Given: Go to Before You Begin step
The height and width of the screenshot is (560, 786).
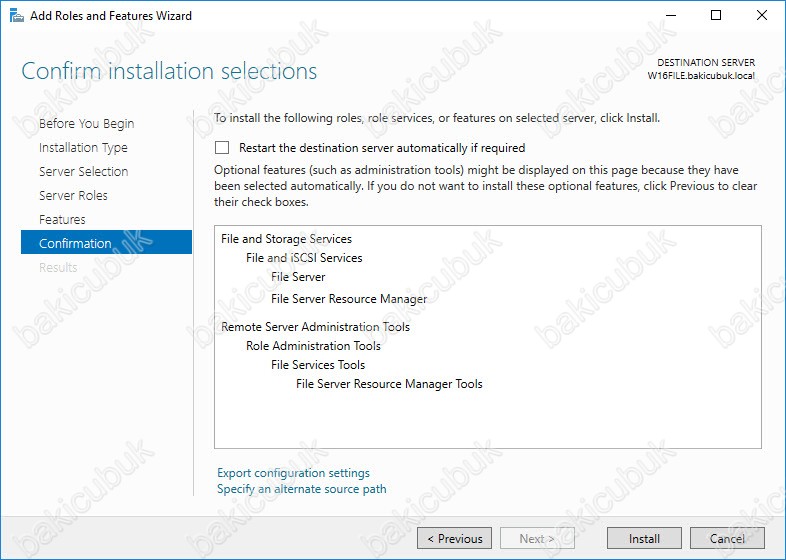Looking at the screenshot, I should (x=87, y=123).
